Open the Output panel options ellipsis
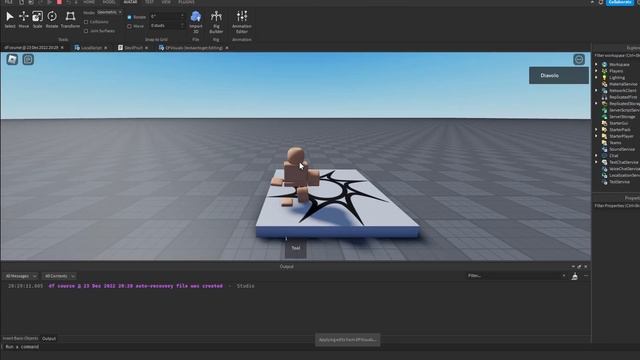This screenshot has width=640, height=360. (586, 276)
